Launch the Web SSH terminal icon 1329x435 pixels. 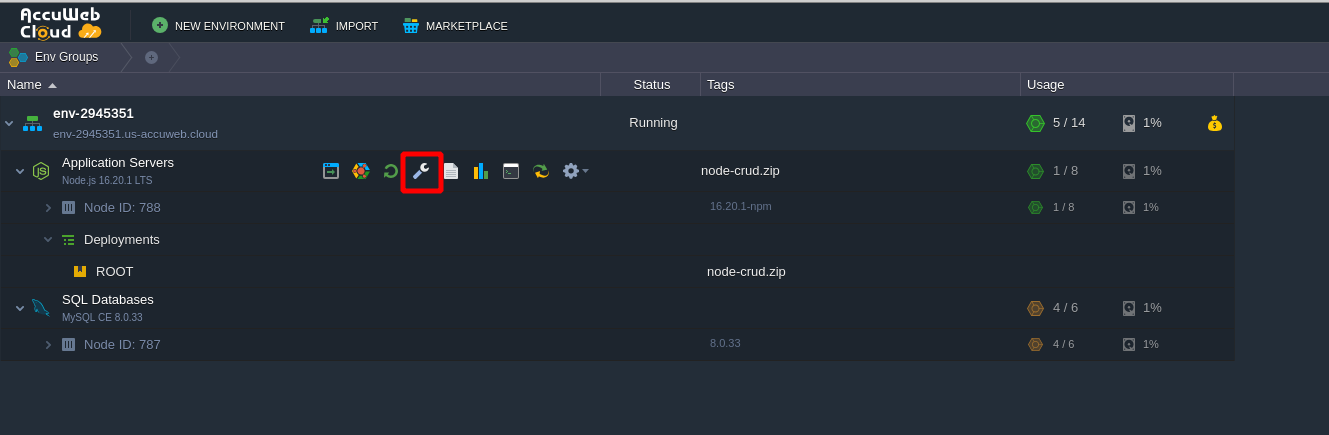click(x=511, y=171)
